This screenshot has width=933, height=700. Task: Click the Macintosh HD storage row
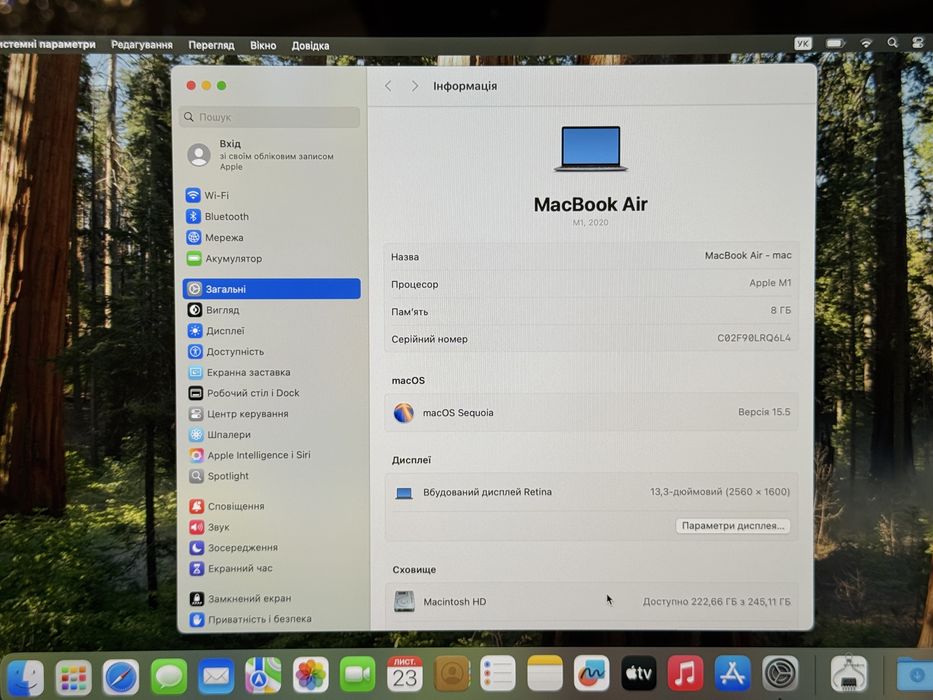pyautogui.click(x=591, y=602)
